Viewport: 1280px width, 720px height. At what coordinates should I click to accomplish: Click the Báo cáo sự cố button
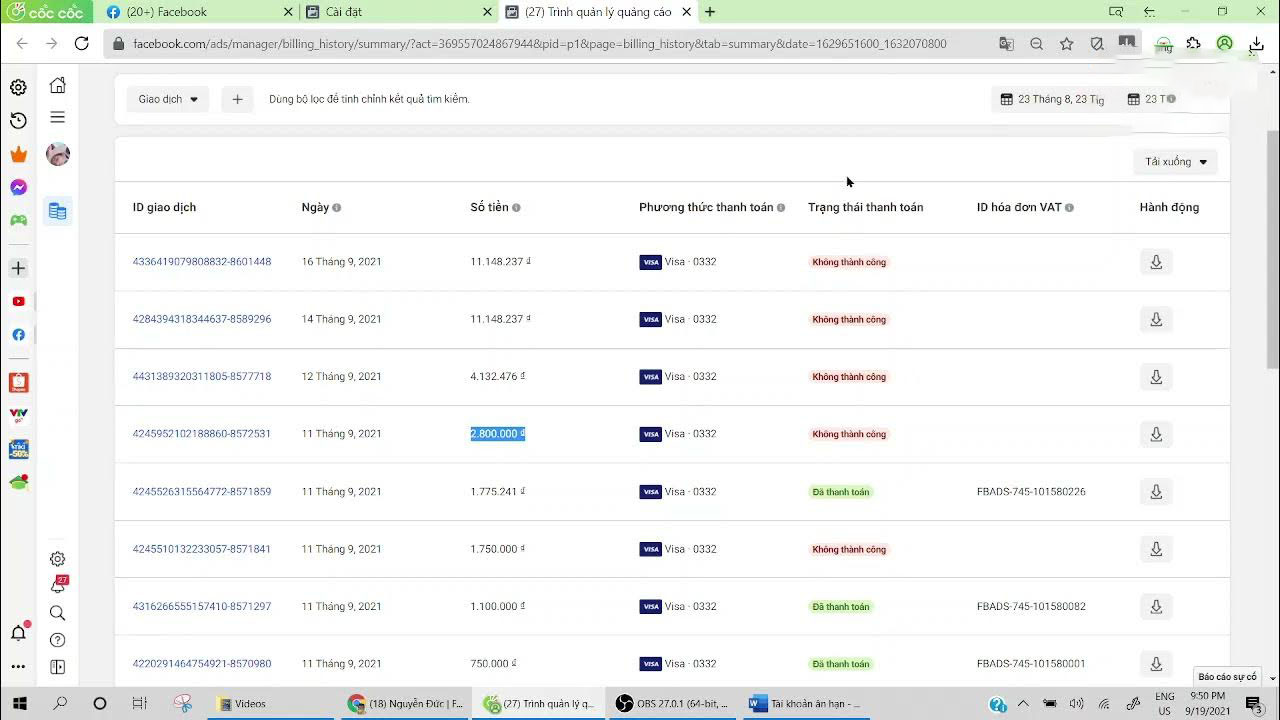click(1227, 677)
